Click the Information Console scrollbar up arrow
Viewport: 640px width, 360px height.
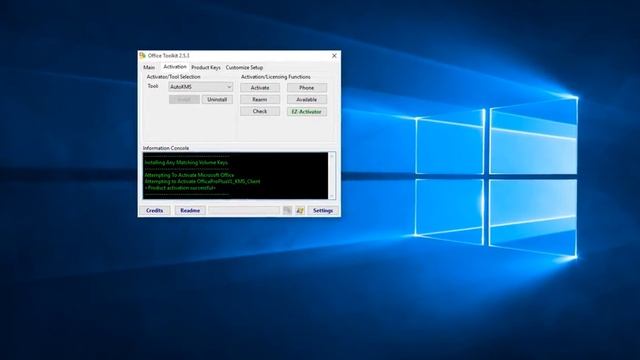tap(332, 156)
